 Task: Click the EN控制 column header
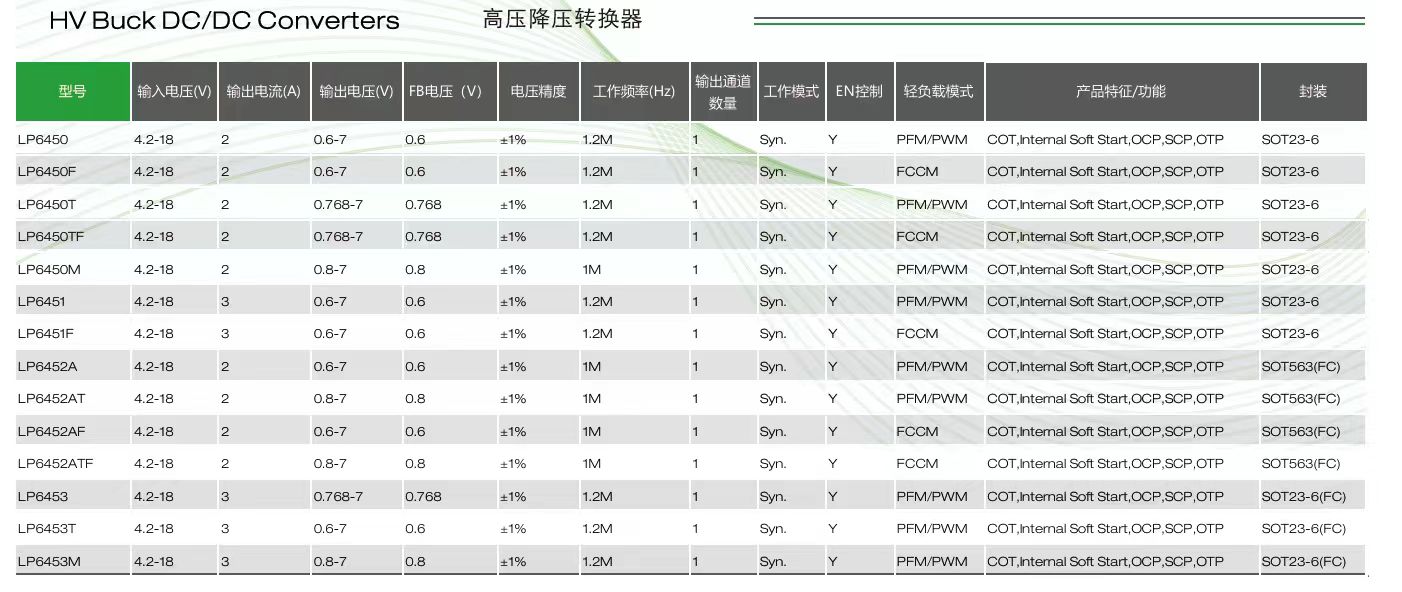tap(859, 91)
